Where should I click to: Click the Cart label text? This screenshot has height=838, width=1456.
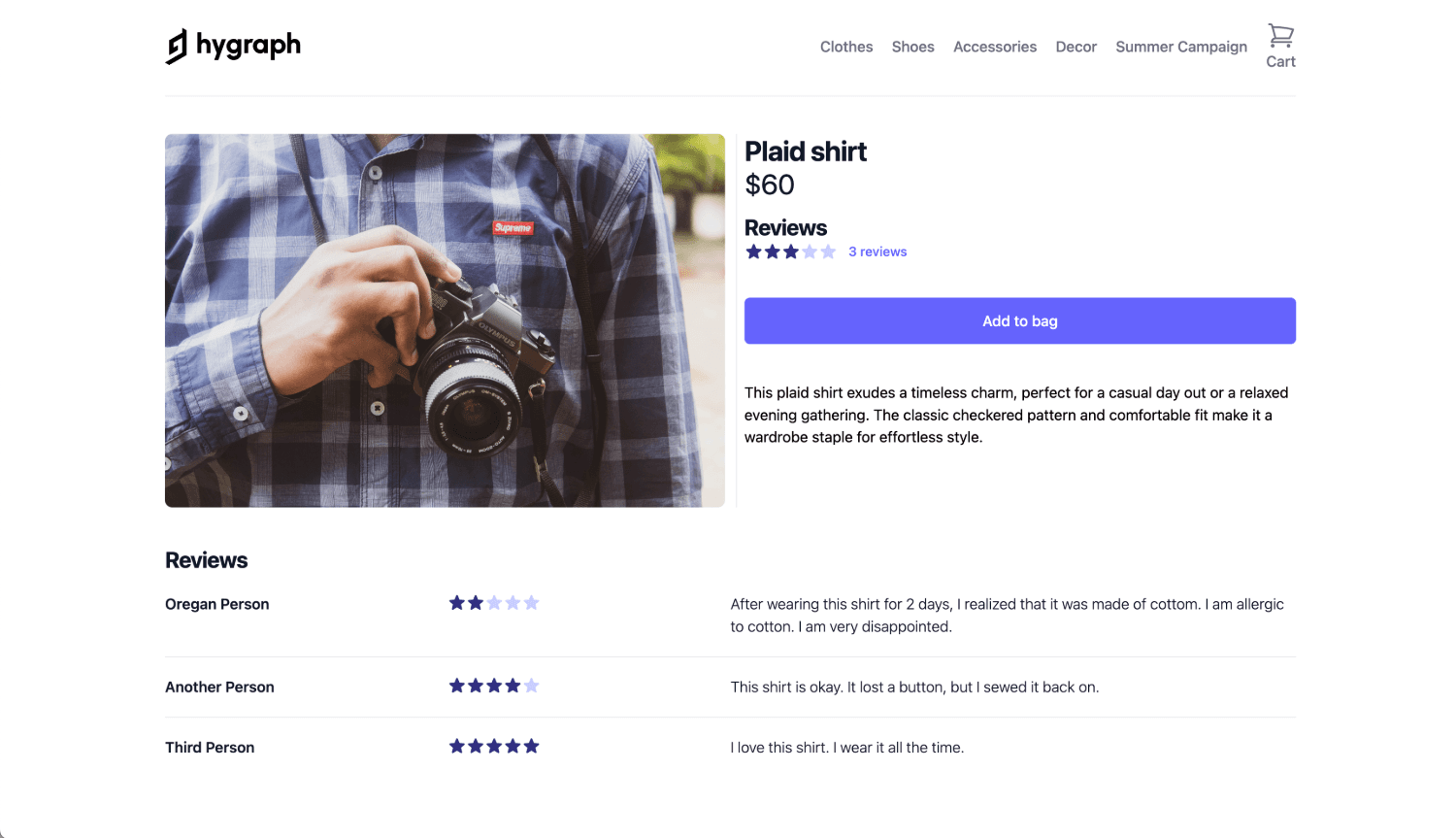pyautogui.click(x=1280, y=60)
